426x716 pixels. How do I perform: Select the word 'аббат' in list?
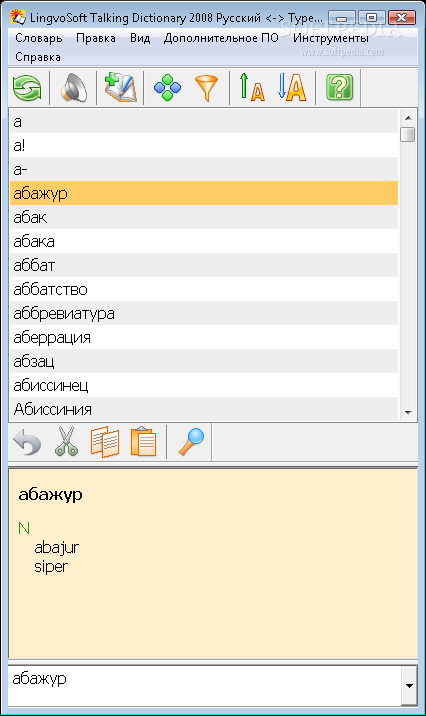click(204, 265)
